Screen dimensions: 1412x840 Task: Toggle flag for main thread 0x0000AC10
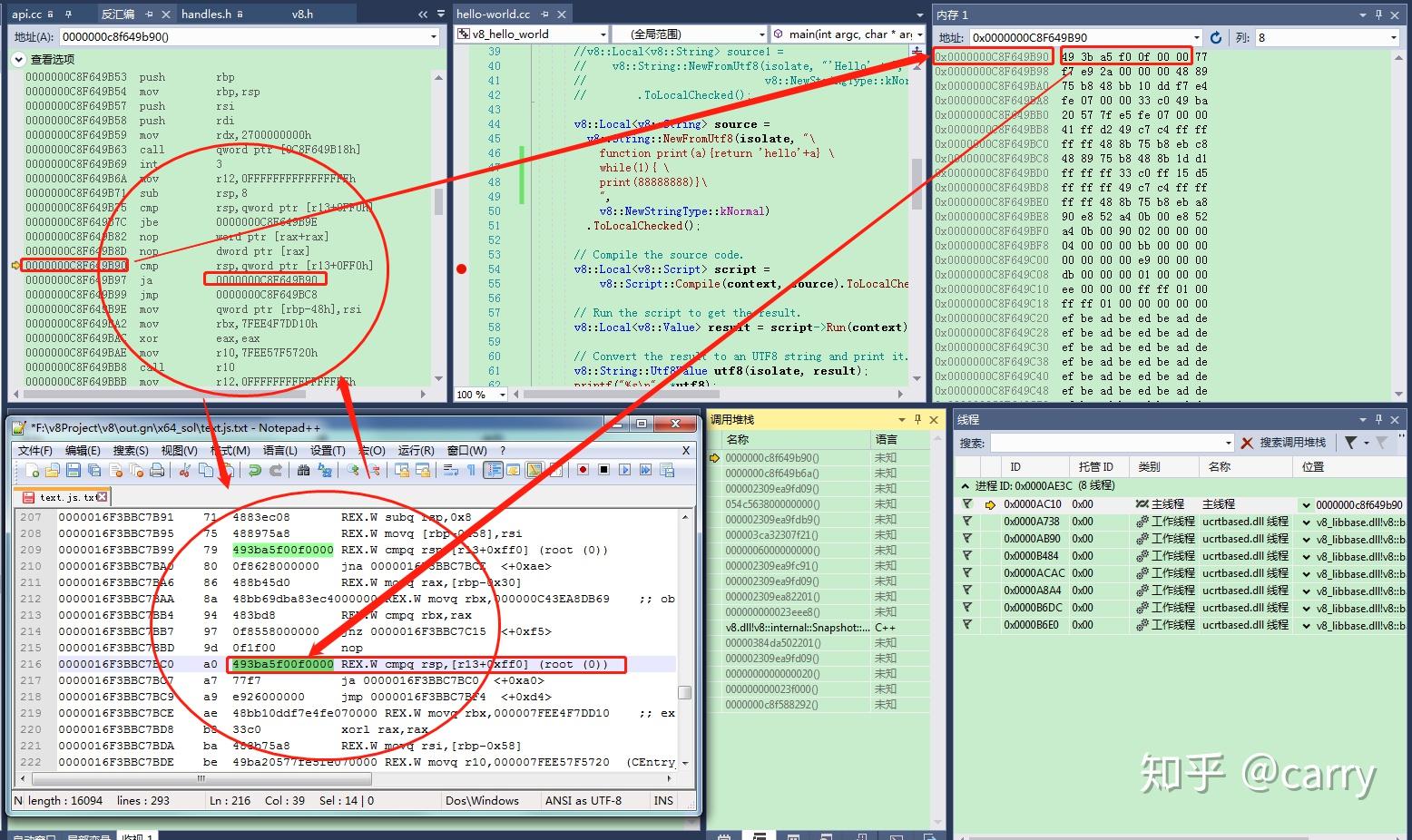[967, 504]
